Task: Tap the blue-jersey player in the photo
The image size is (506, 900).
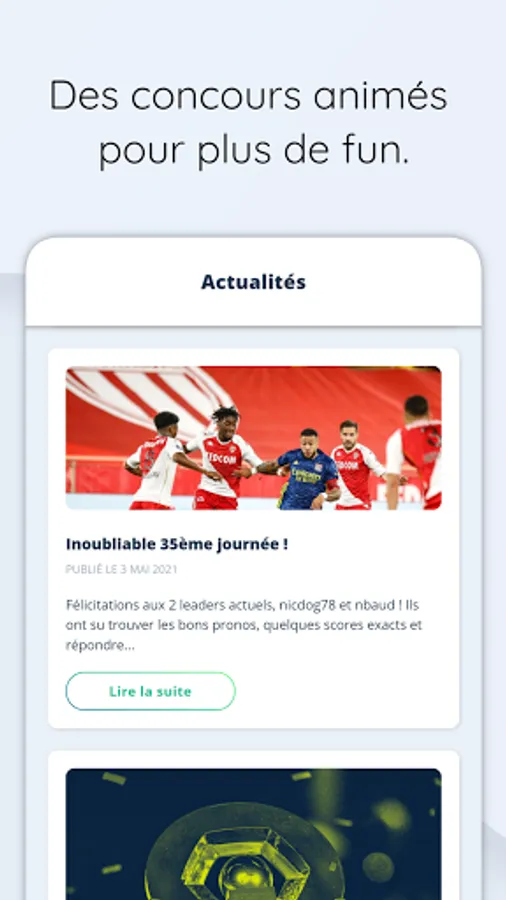Action: (x=307, y=470)
